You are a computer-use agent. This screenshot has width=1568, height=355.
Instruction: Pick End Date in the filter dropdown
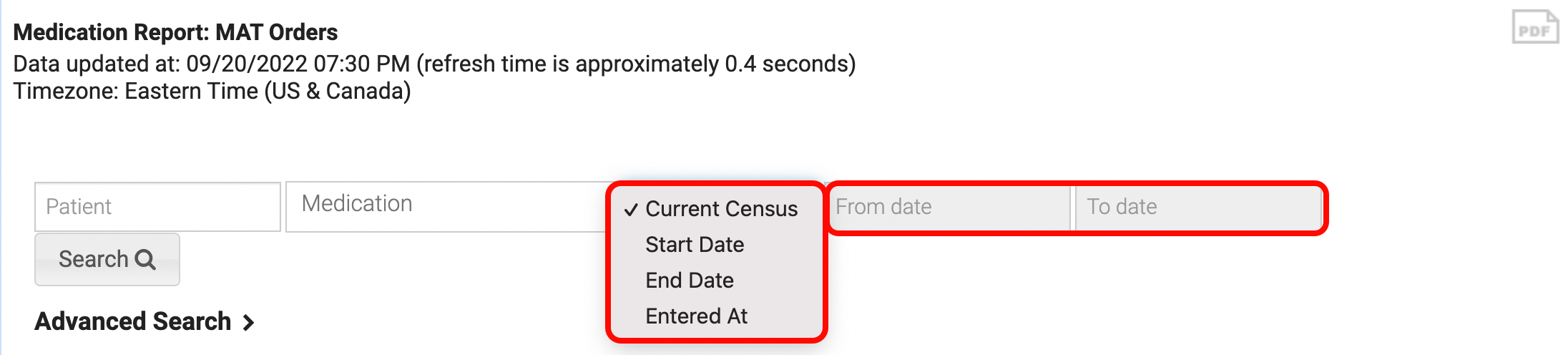coord(690,281)
